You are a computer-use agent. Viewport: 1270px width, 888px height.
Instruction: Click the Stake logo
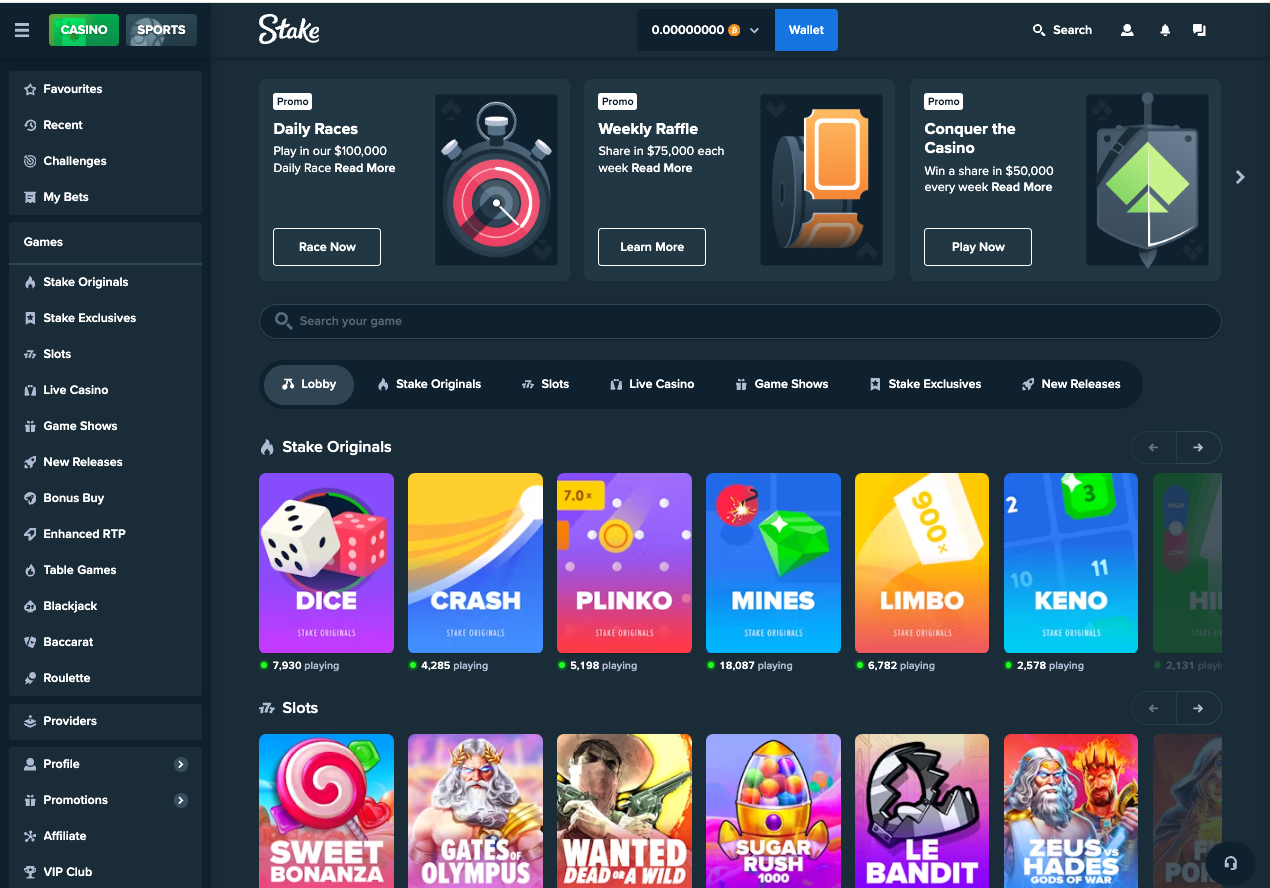[x=289, y=30]
